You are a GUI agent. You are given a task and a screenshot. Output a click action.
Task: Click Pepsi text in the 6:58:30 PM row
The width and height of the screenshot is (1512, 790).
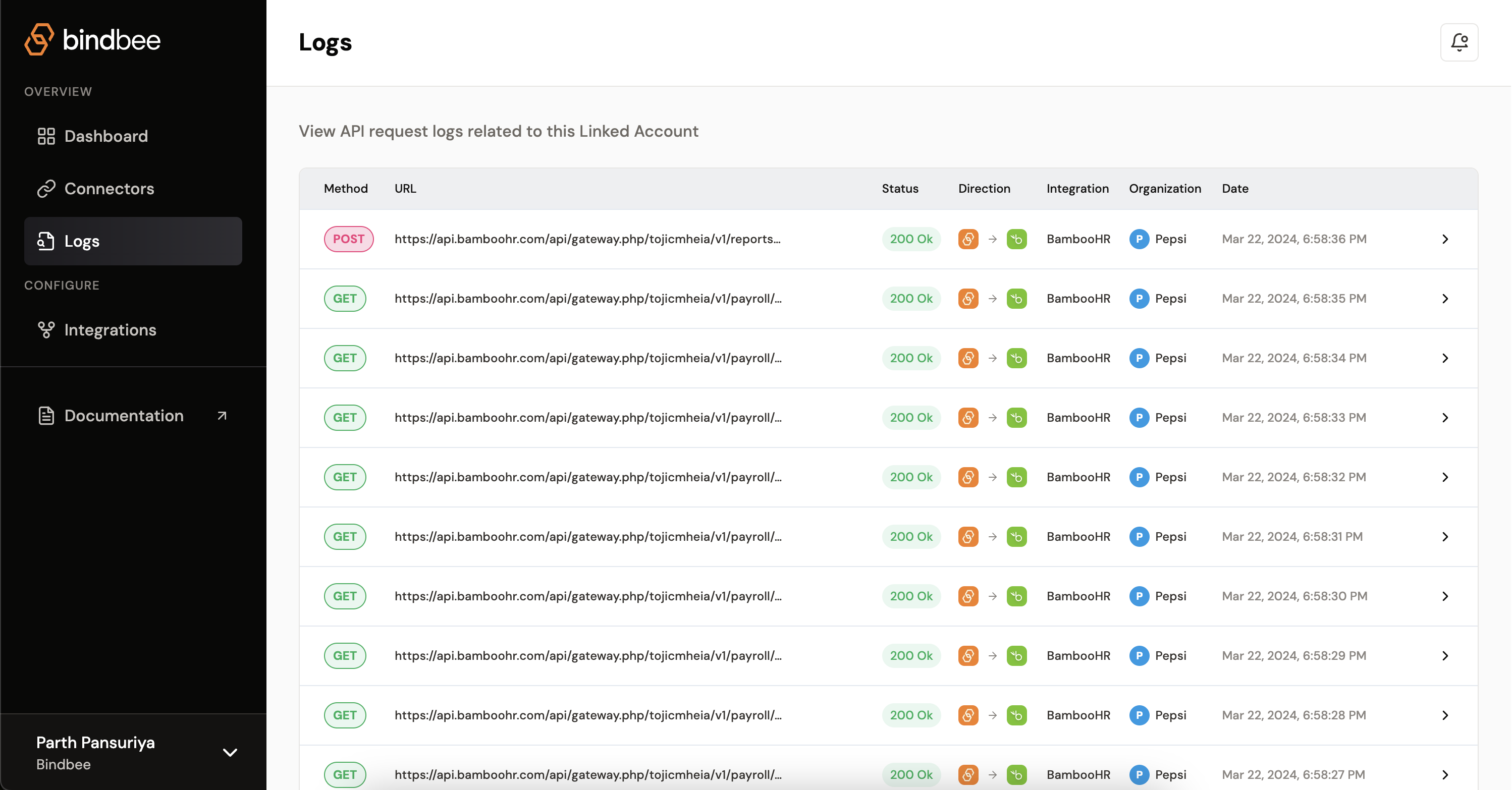coord(1170,596)
